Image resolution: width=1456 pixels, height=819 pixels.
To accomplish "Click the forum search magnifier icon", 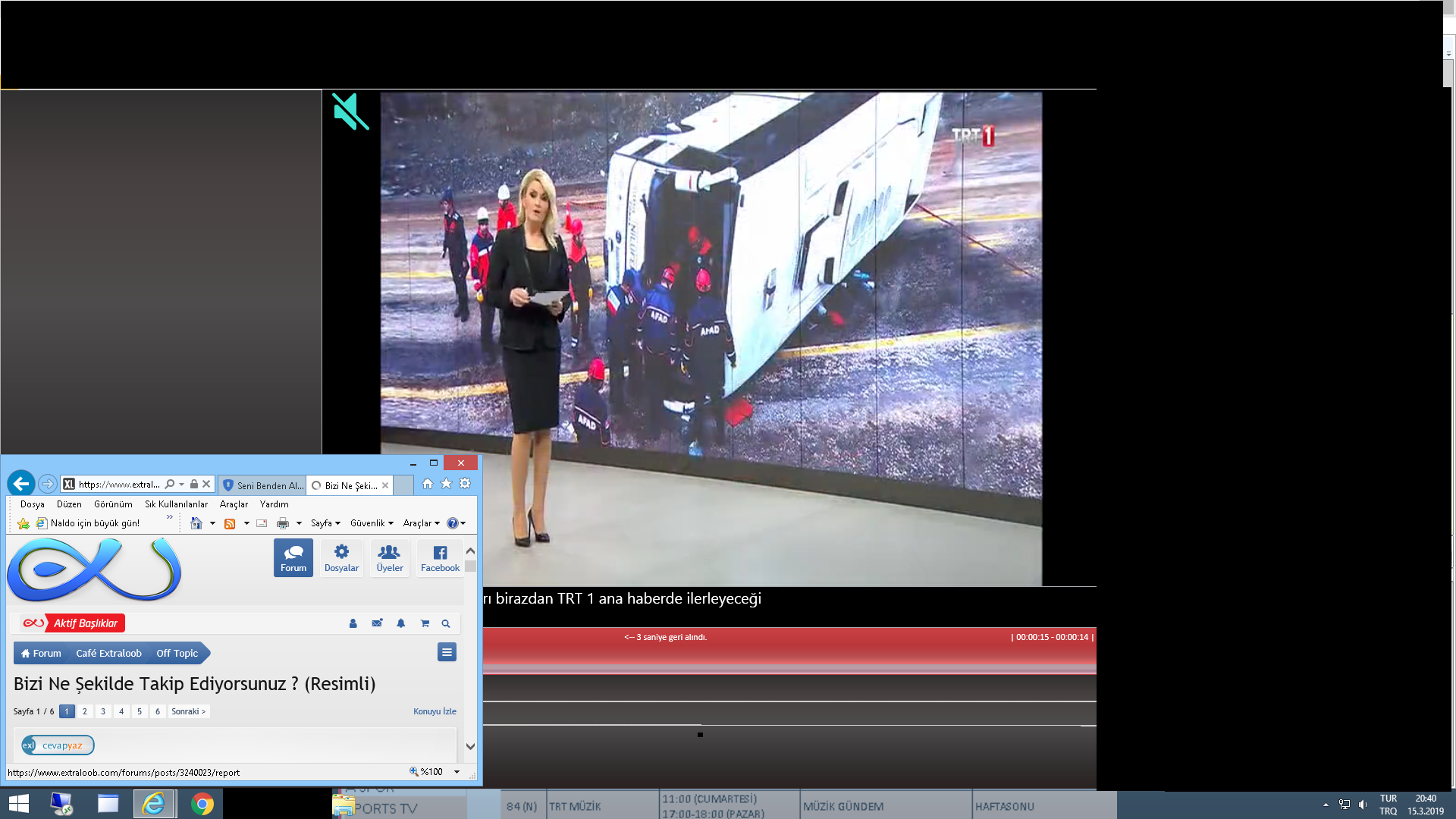I will tap(446, 623).
